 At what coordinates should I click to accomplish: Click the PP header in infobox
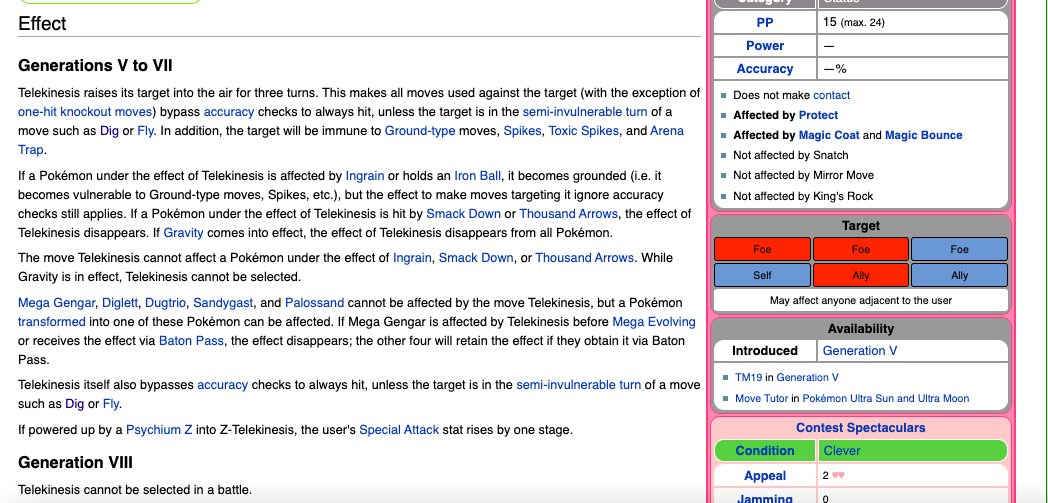pos(764,22)
